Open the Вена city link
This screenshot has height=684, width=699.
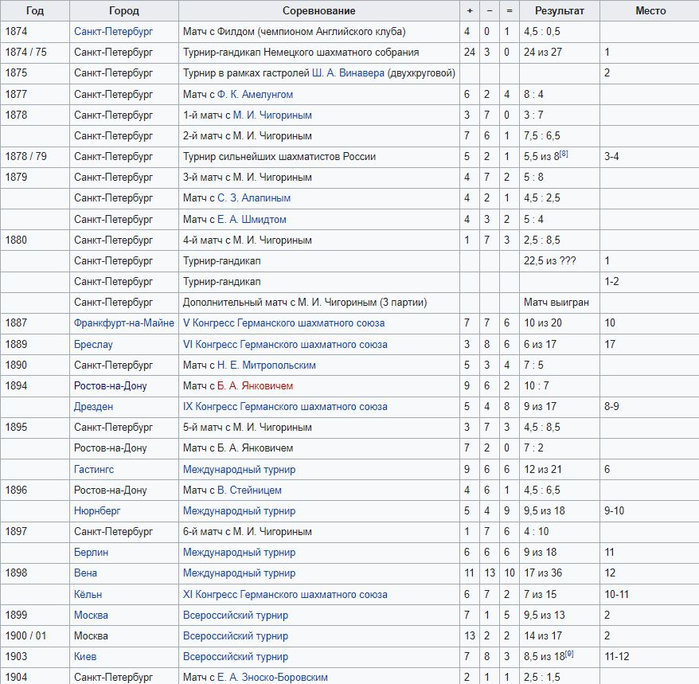click(x=86, y=573)
